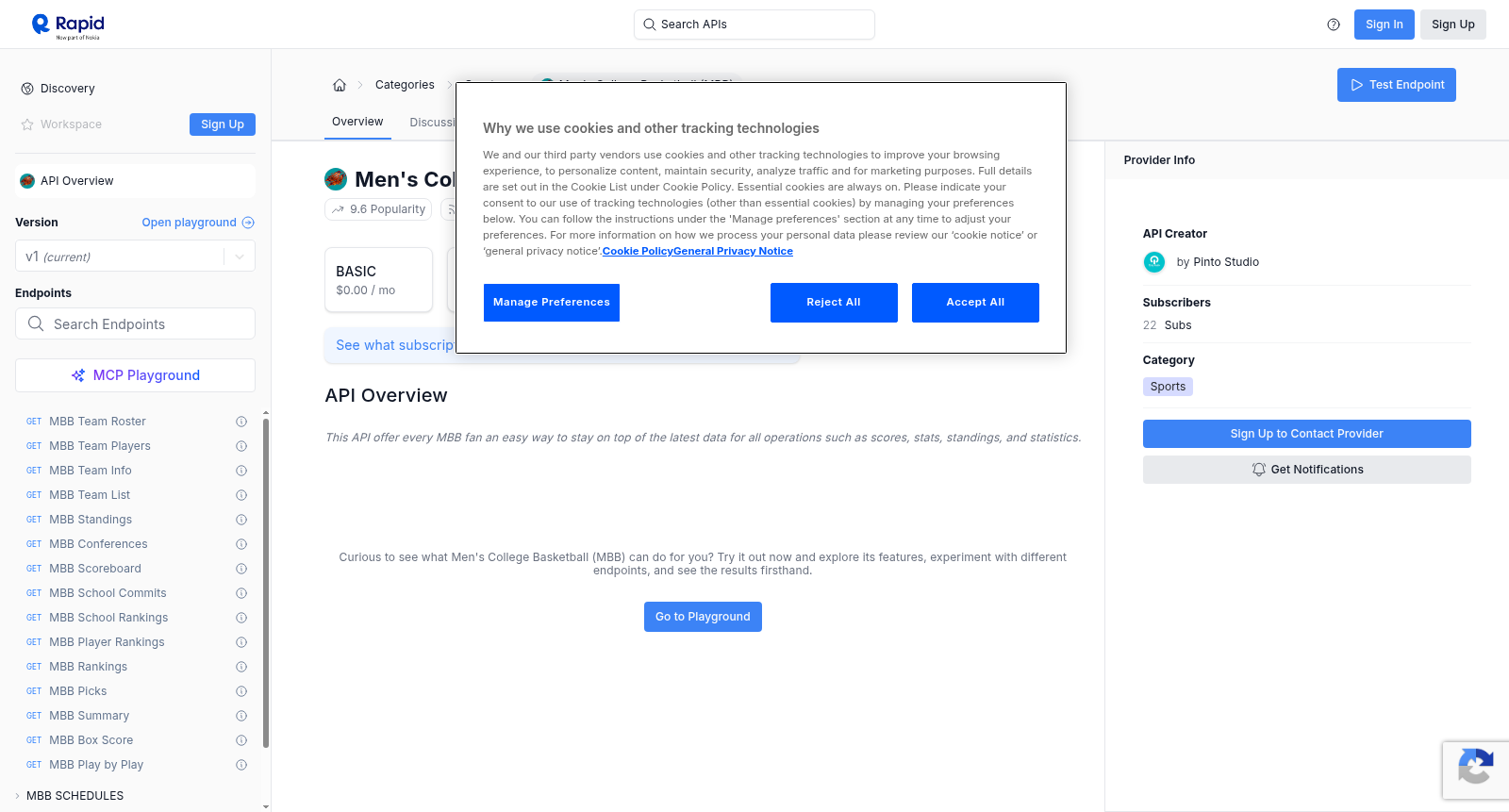Open the MBB Team Roster endpoint
This screenshot has height=812, width=1509.
coord(97,422)
